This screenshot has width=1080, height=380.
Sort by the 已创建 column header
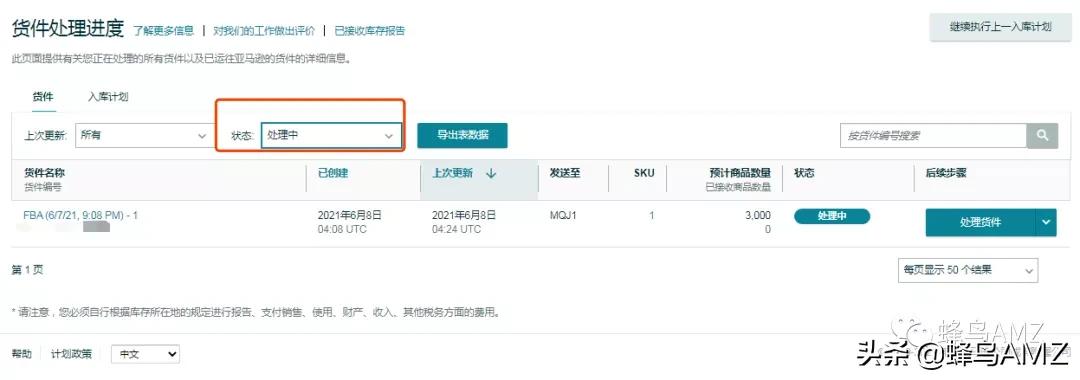333,173
